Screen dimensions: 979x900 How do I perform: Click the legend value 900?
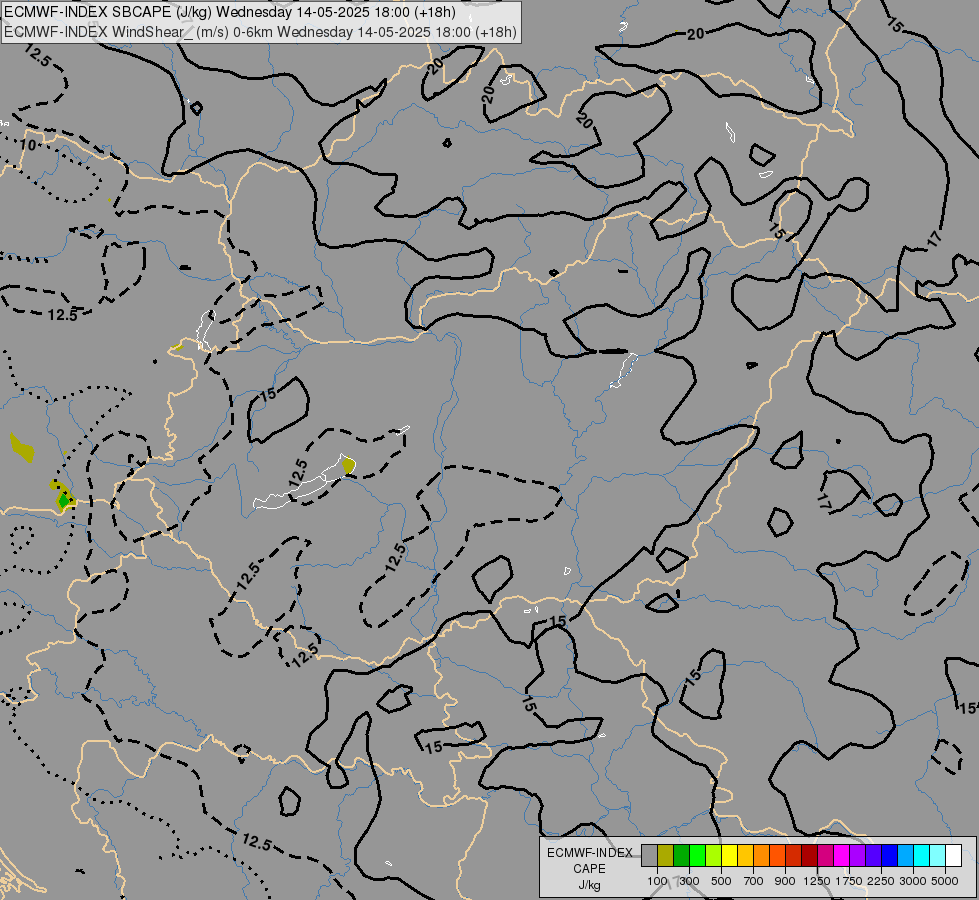pos(785,881)
